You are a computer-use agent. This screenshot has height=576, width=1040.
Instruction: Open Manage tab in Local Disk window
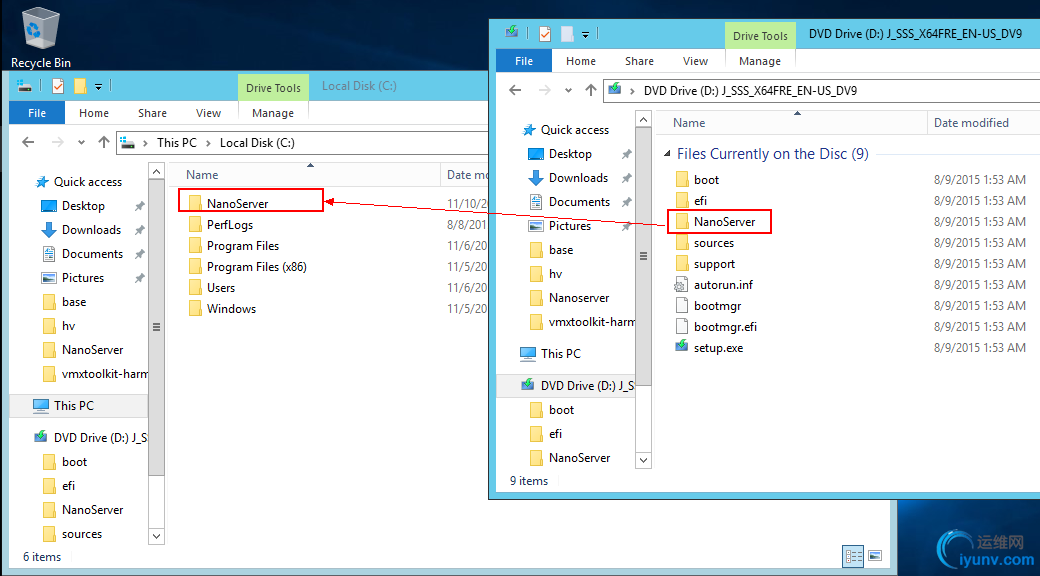click(273, 113)
